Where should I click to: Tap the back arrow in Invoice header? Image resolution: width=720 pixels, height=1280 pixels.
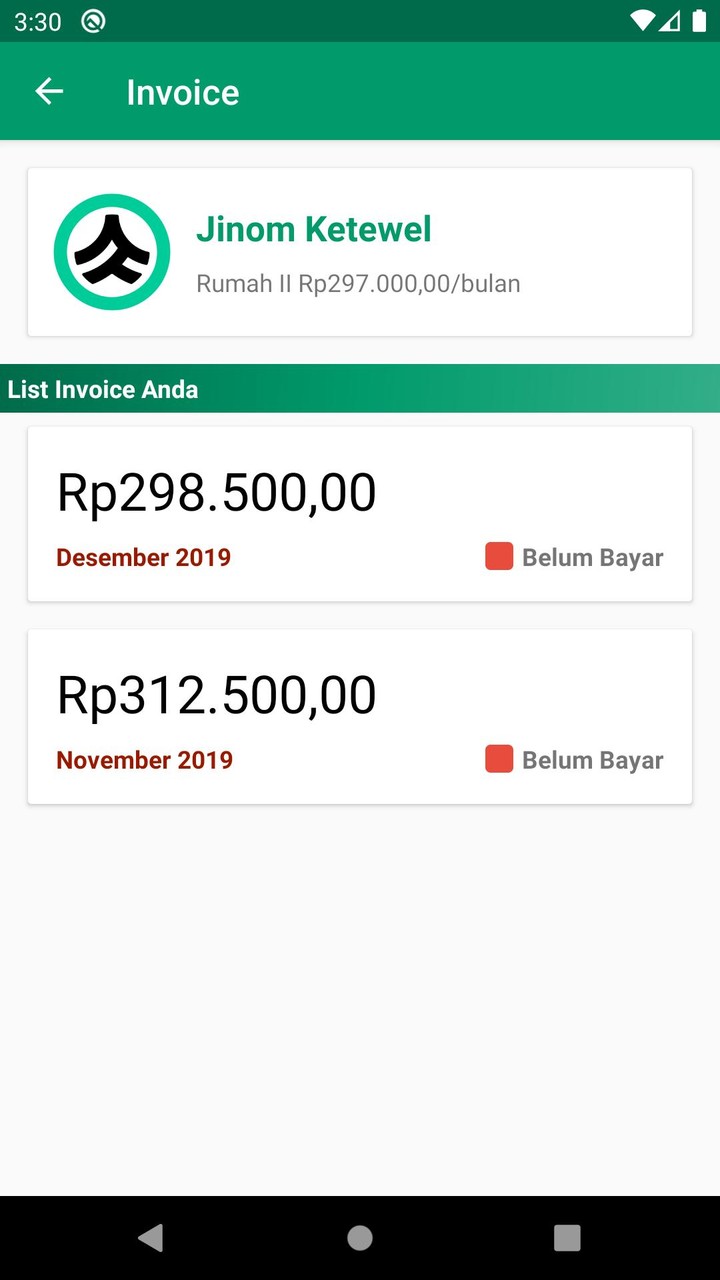[x=49, y=92]
